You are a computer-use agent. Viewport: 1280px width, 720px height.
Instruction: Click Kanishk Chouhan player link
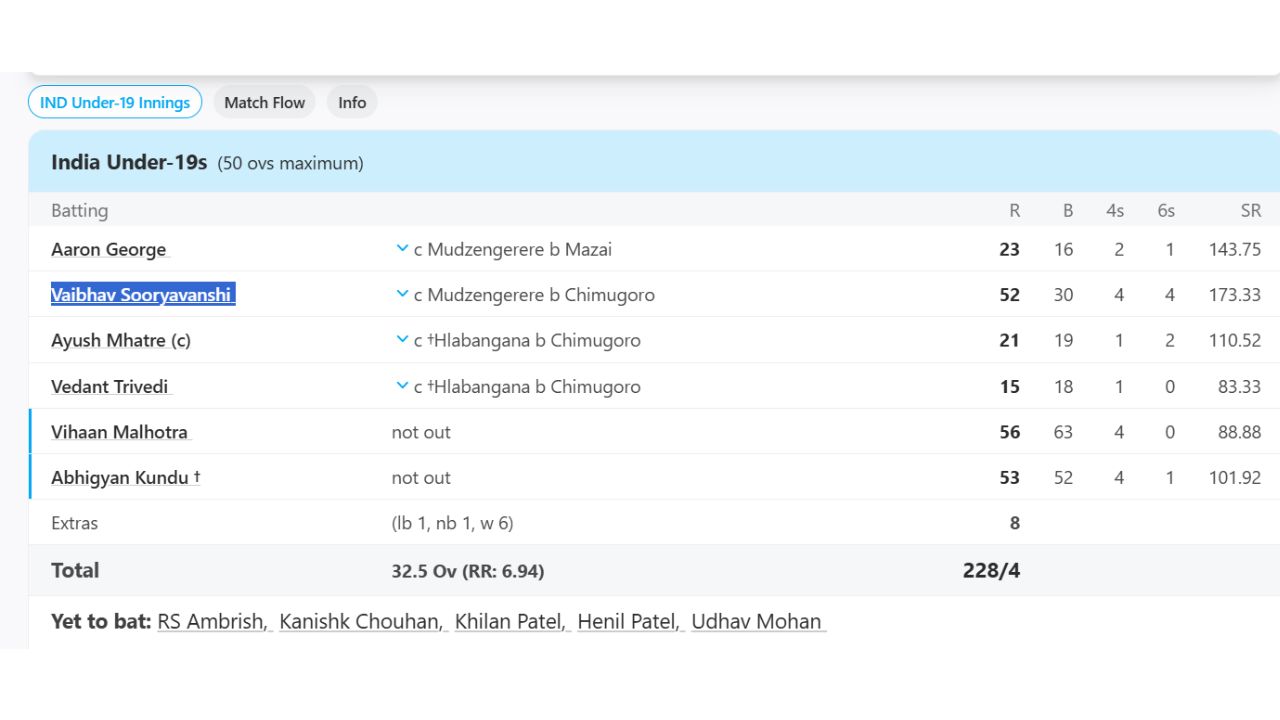tap(361, 621)
